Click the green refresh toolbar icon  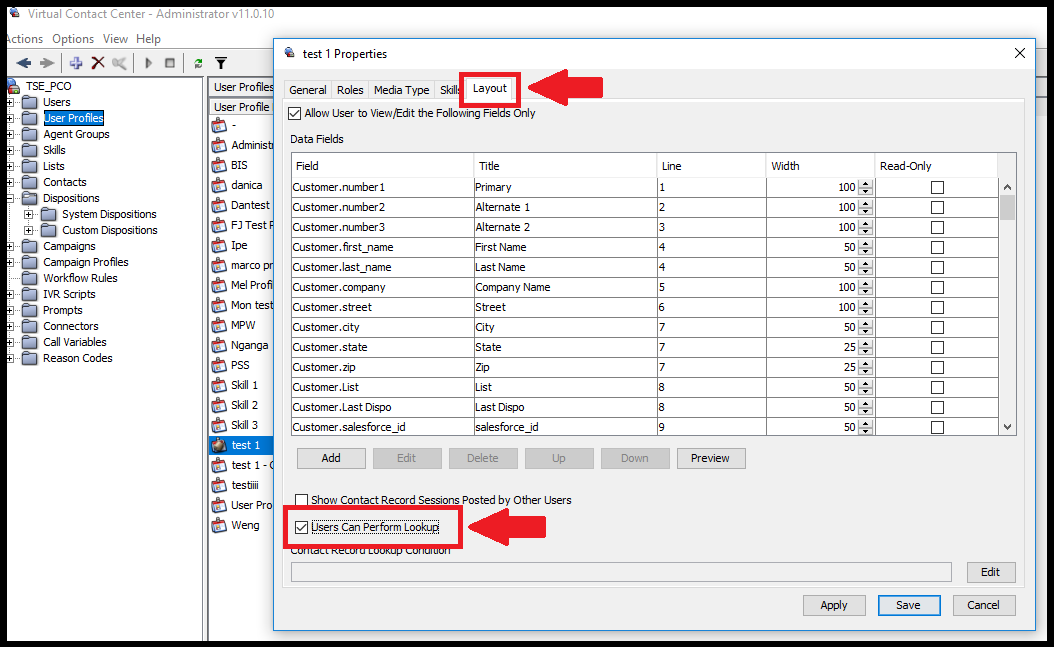[198, 63]
